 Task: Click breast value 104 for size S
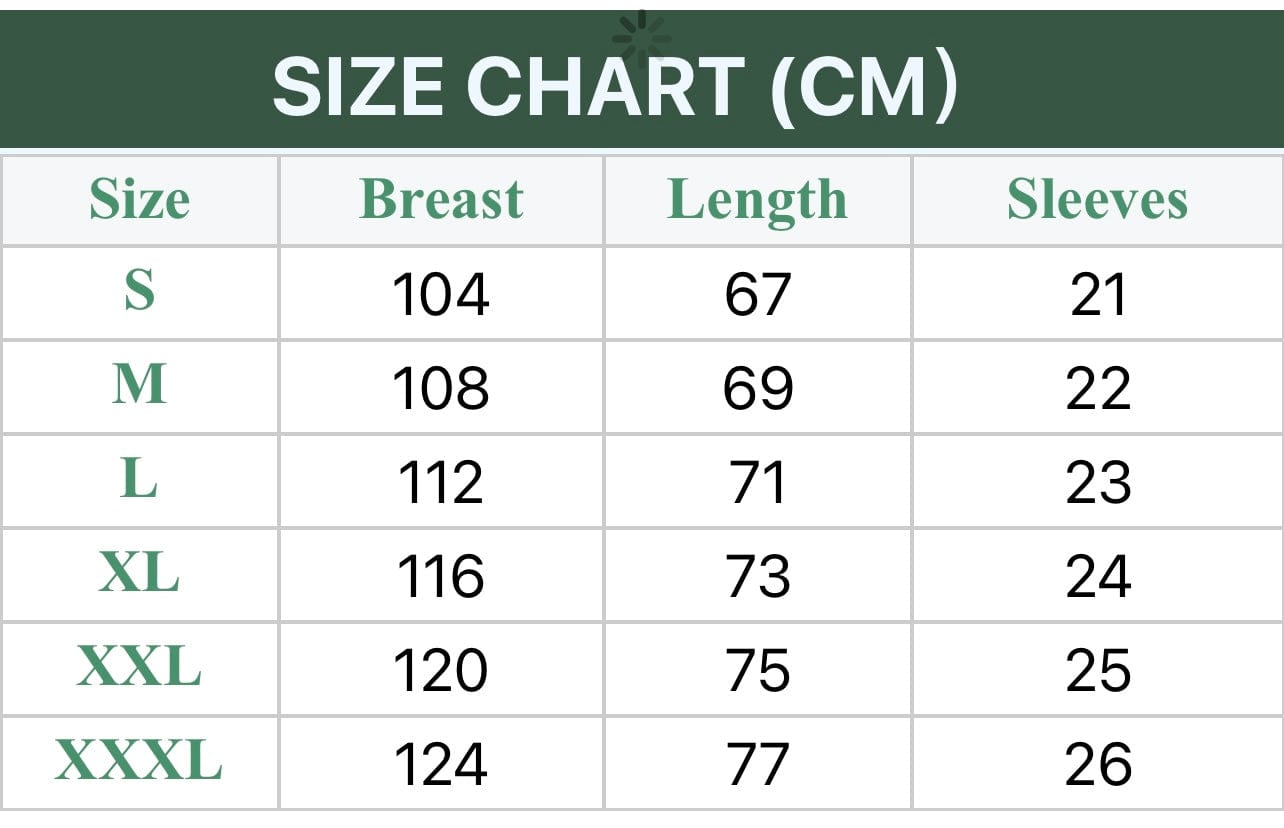(441, 295)
